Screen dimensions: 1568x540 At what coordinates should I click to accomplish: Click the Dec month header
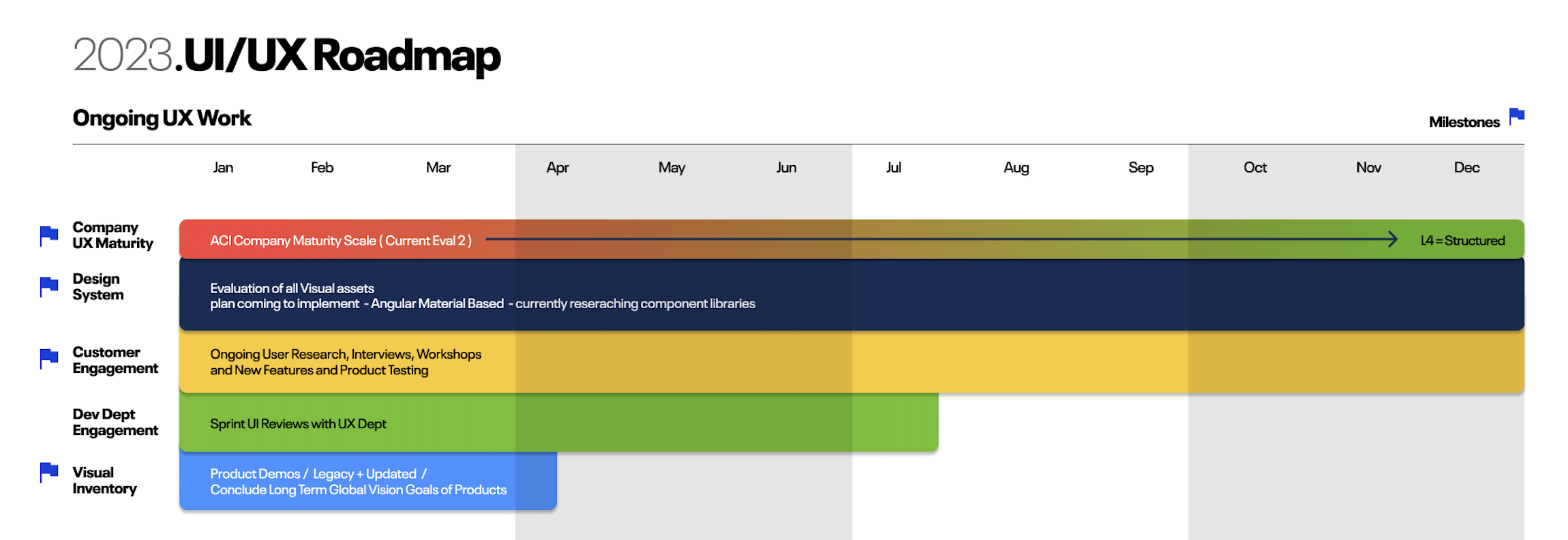click(x=1466, y=168)
